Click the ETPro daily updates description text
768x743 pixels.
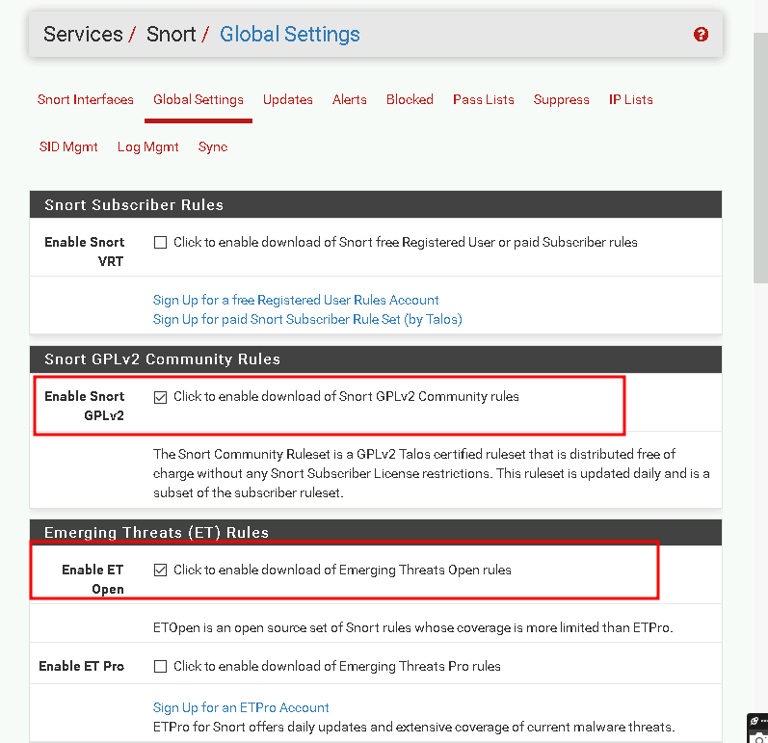(414, 727)
